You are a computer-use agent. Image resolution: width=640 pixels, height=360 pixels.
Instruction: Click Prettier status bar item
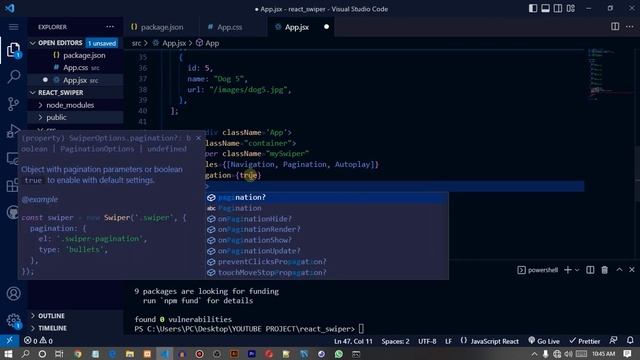pyautogui.click(x=584, y=341)
